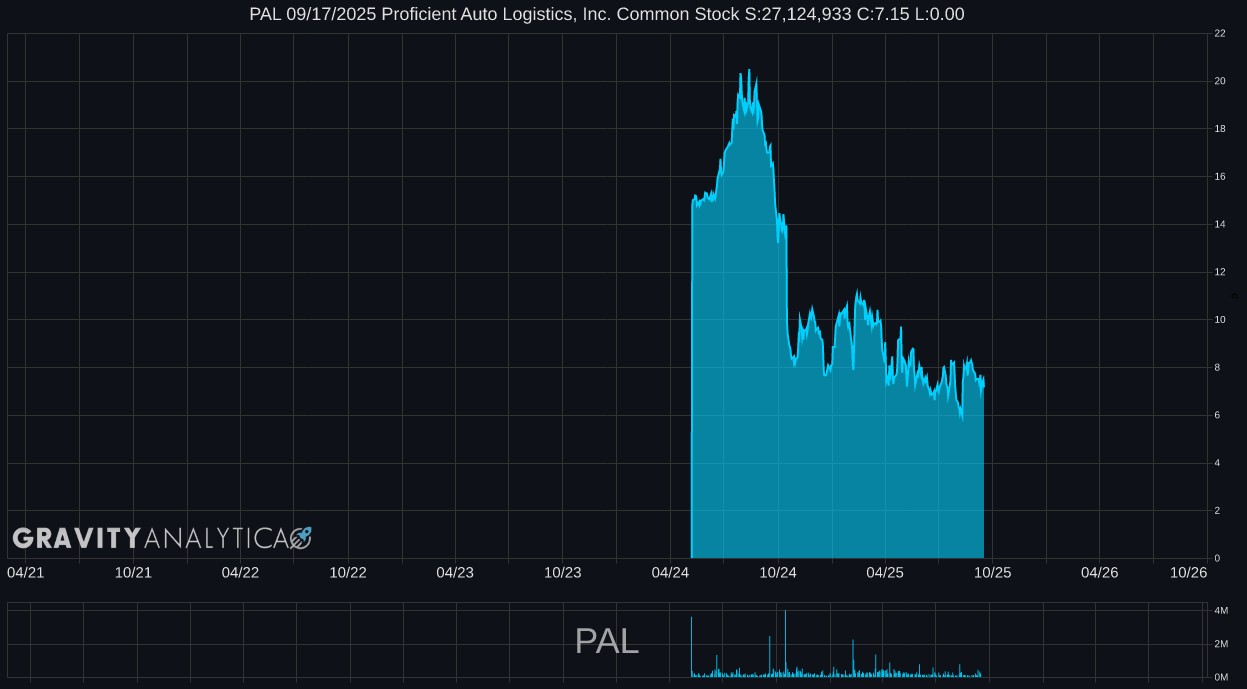Click the price axis value 22
The image size is (1247, 689).
point(1220,34)
